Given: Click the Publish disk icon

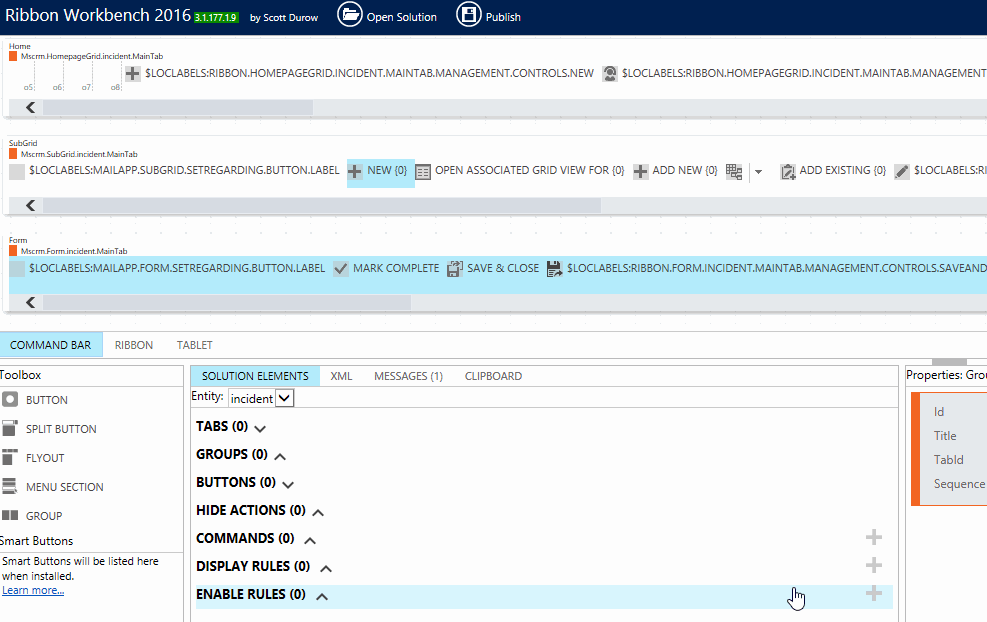Looking at the screenshot, I should click(468, 14).
